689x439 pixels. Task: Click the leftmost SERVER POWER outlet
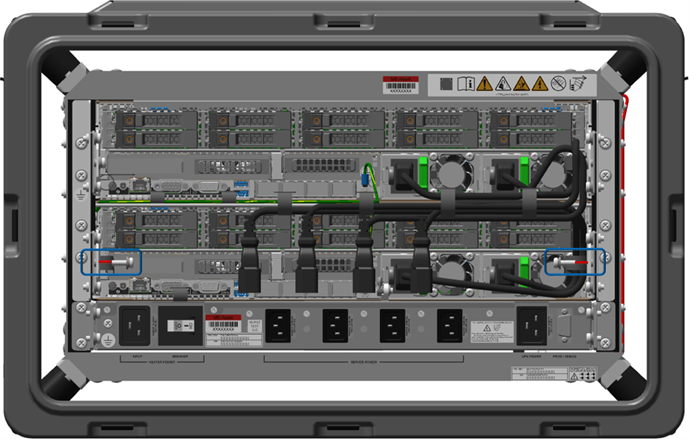point(278,326)
